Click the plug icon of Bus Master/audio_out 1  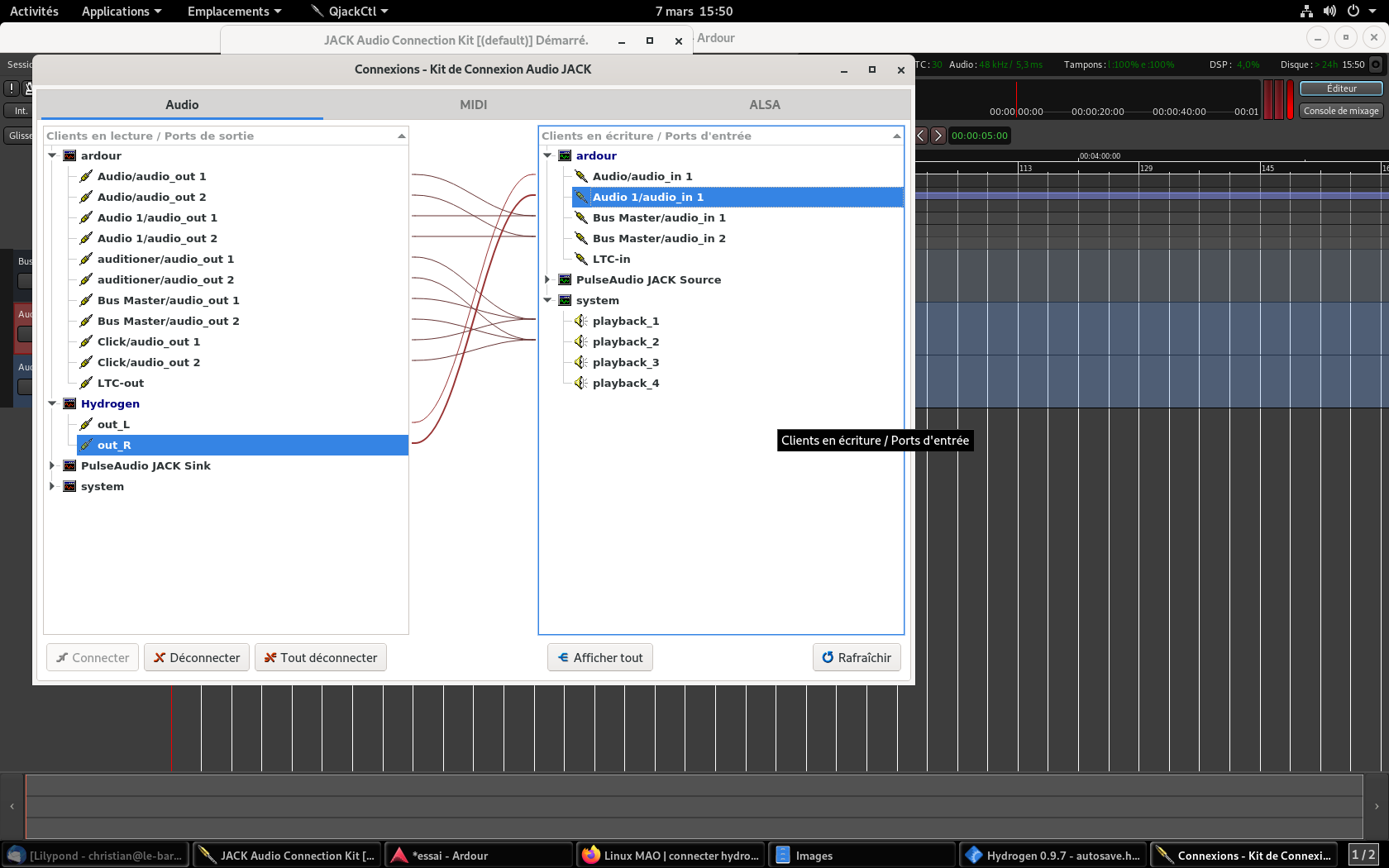coord(86,300)
